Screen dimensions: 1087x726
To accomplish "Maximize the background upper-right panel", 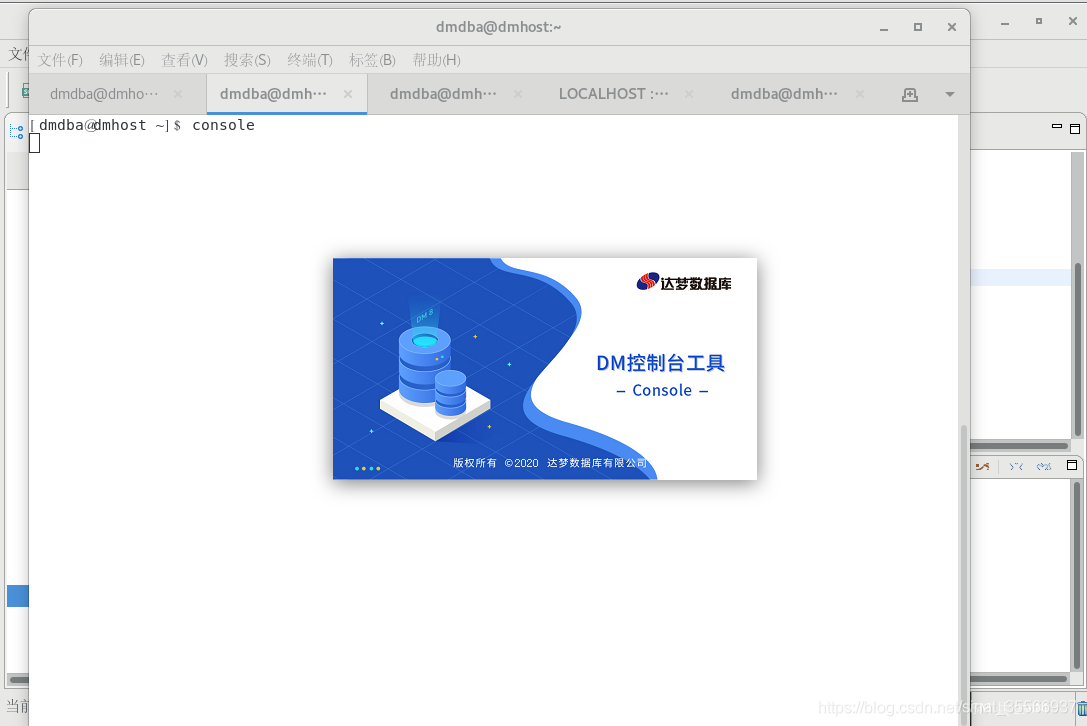I will click(1075, 129).
